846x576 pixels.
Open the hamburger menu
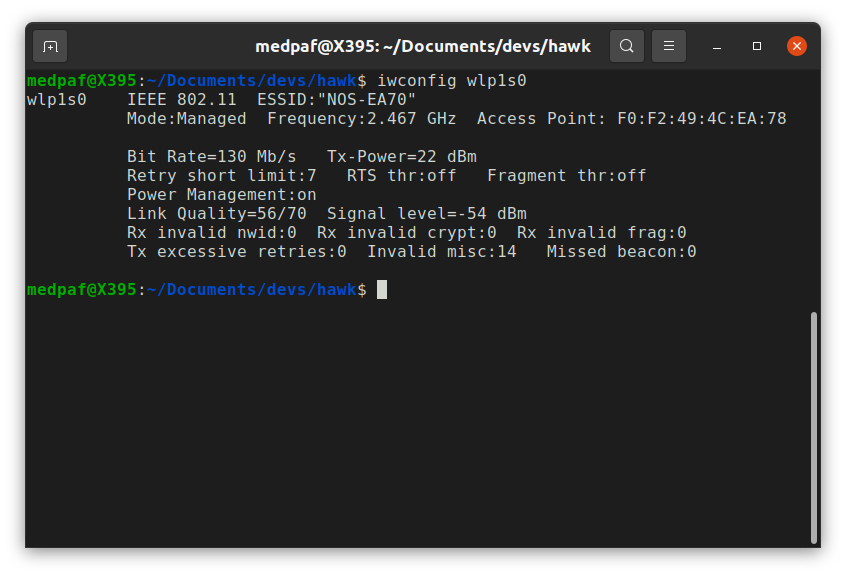click(669, 46)
